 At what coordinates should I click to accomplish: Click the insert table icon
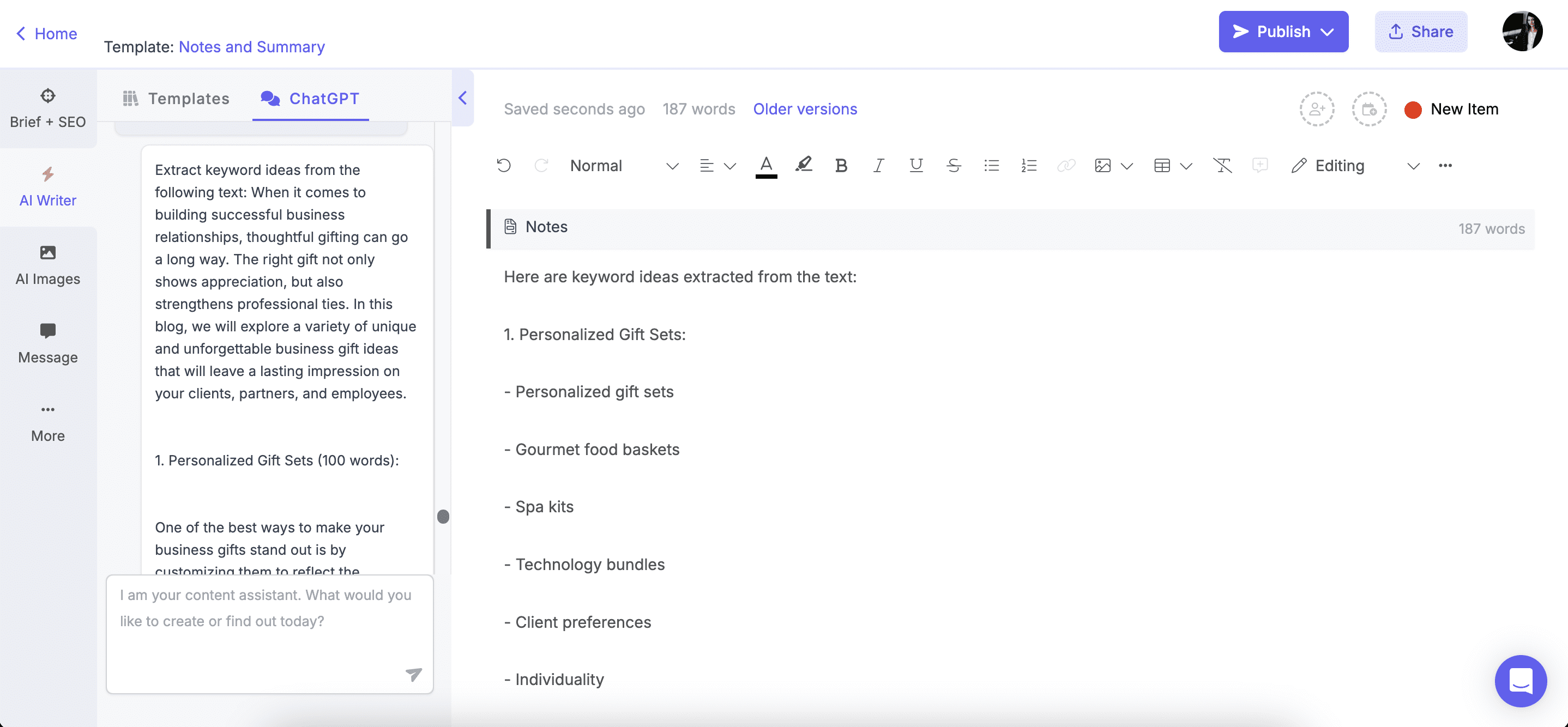(x=1162, y=166)
